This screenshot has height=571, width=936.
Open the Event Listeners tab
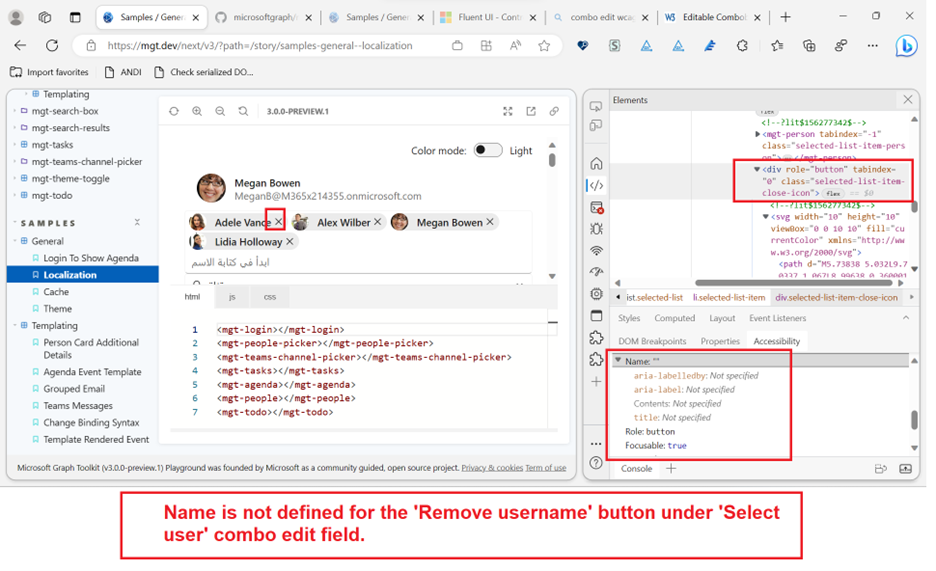pos(777,318)
